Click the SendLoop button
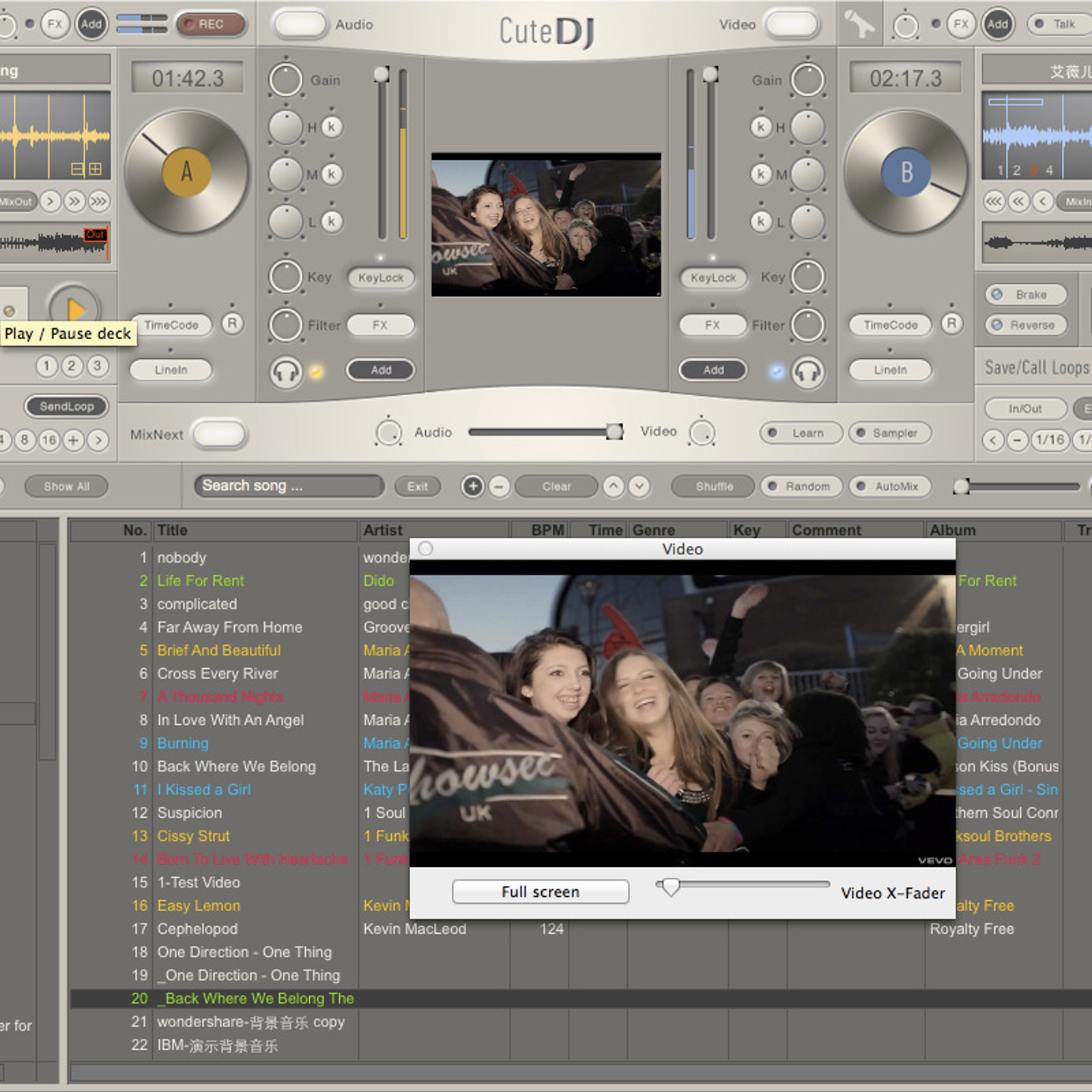 [x=67, y=407]
